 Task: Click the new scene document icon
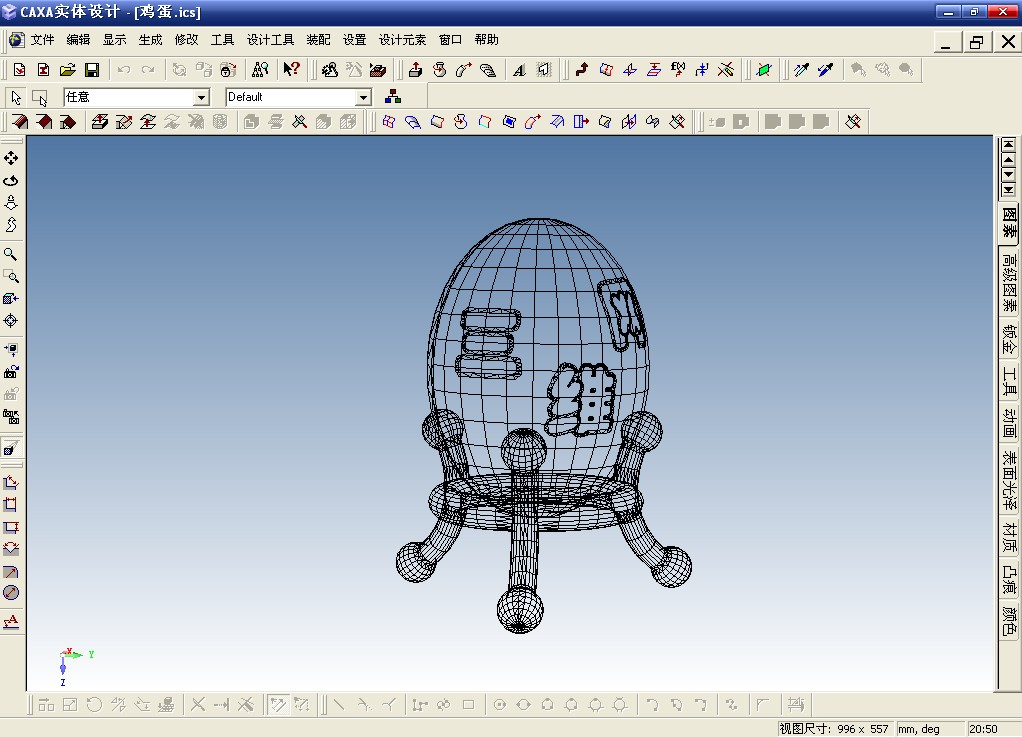[20, 70]
